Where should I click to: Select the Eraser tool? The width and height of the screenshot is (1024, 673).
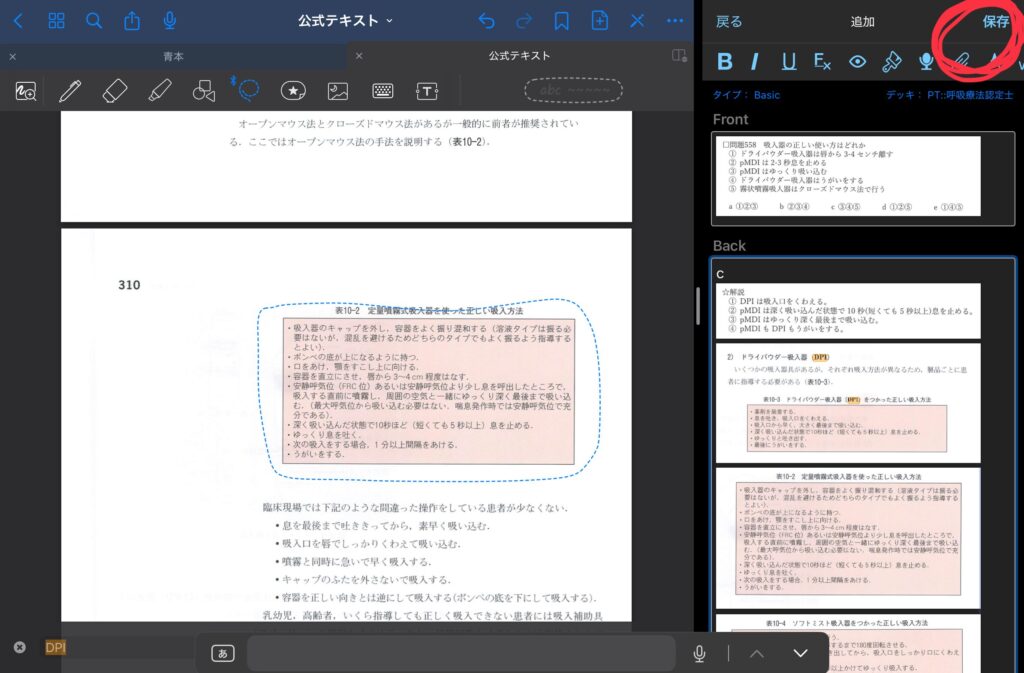click(115, 91)
